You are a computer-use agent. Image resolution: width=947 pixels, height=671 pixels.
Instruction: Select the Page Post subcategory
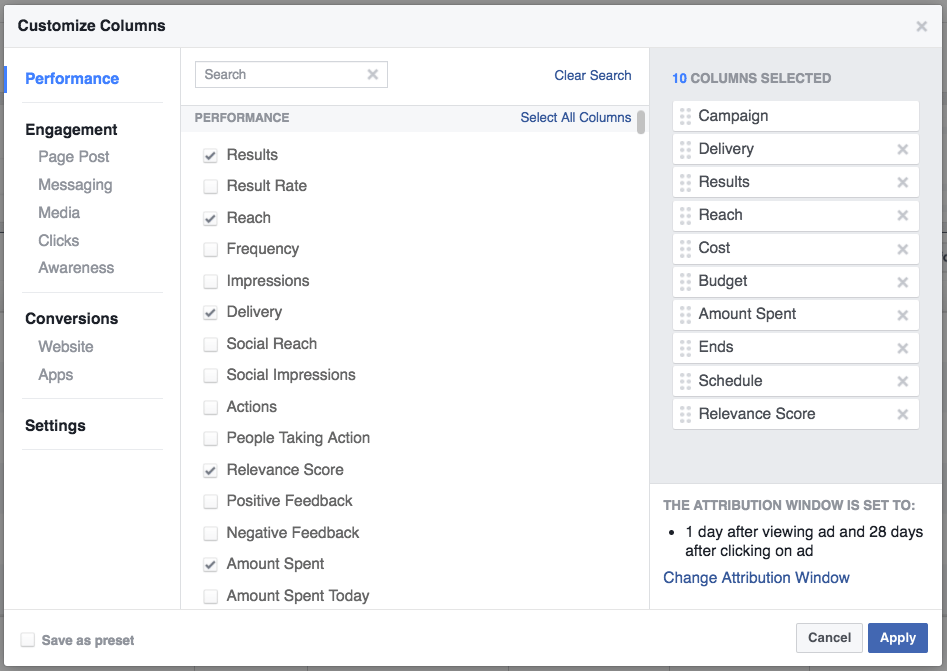tap(74, 157)
